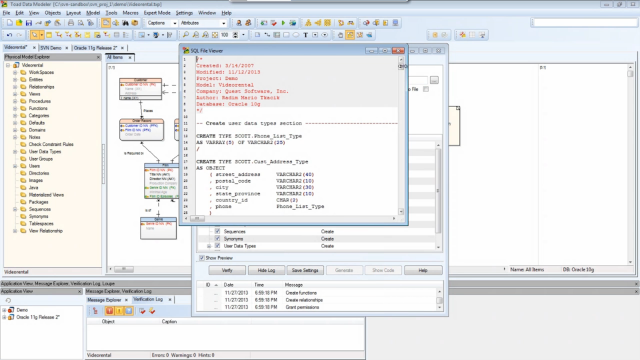Click the Hide Log button
The width and height of the screenshot is (640, 360).
pos(266,270)
